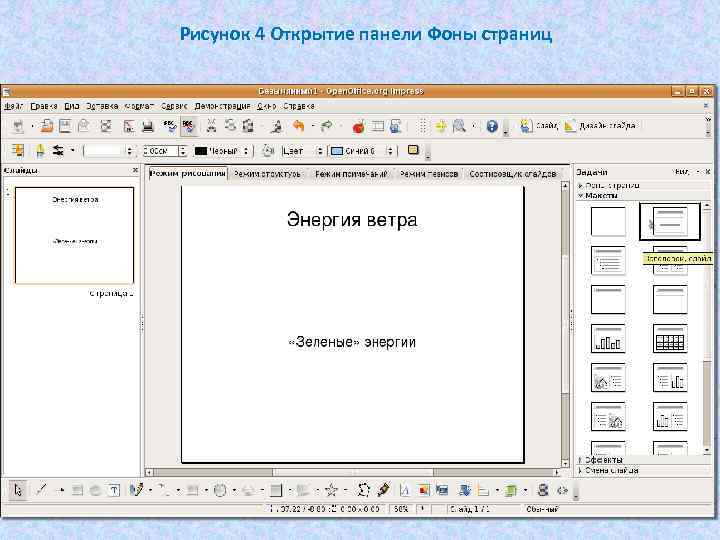The image size is (720, 540).
Task: Save the presentation with Save icon
Action: coord(65,126)
